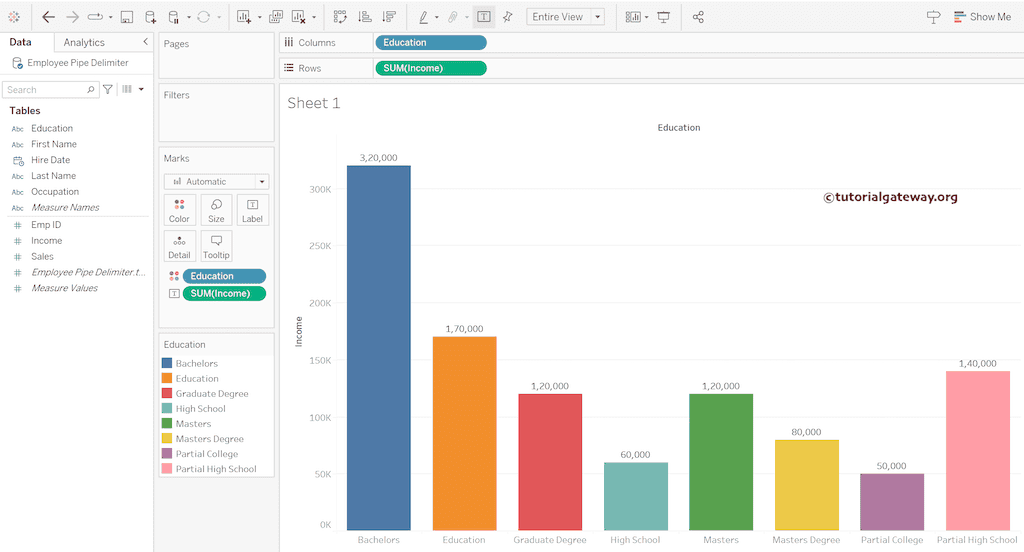The image size is (1024, 552).
Task: Switch to the Analytics tab
Action: [x=84, y=42]
